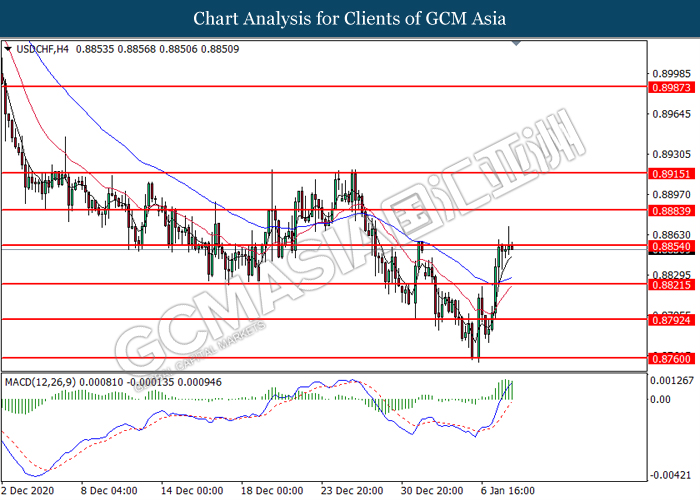This screenshot has height=500, width=700.
Task: Click the chart shift marker triangle at top
Action: [x=517, y=43]
